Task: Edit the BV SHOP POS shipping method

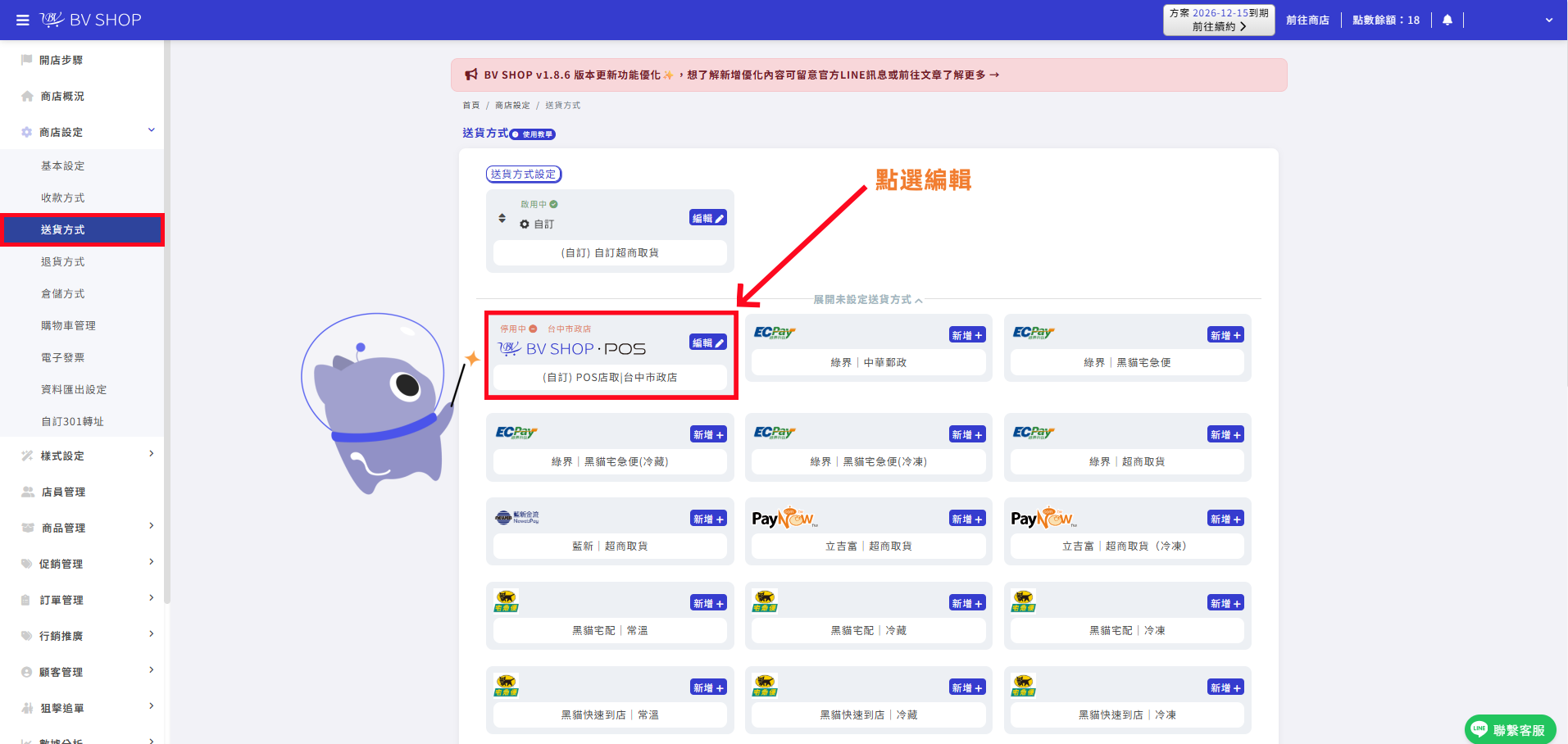Action: pyautogui.click(x=708, y=343)
